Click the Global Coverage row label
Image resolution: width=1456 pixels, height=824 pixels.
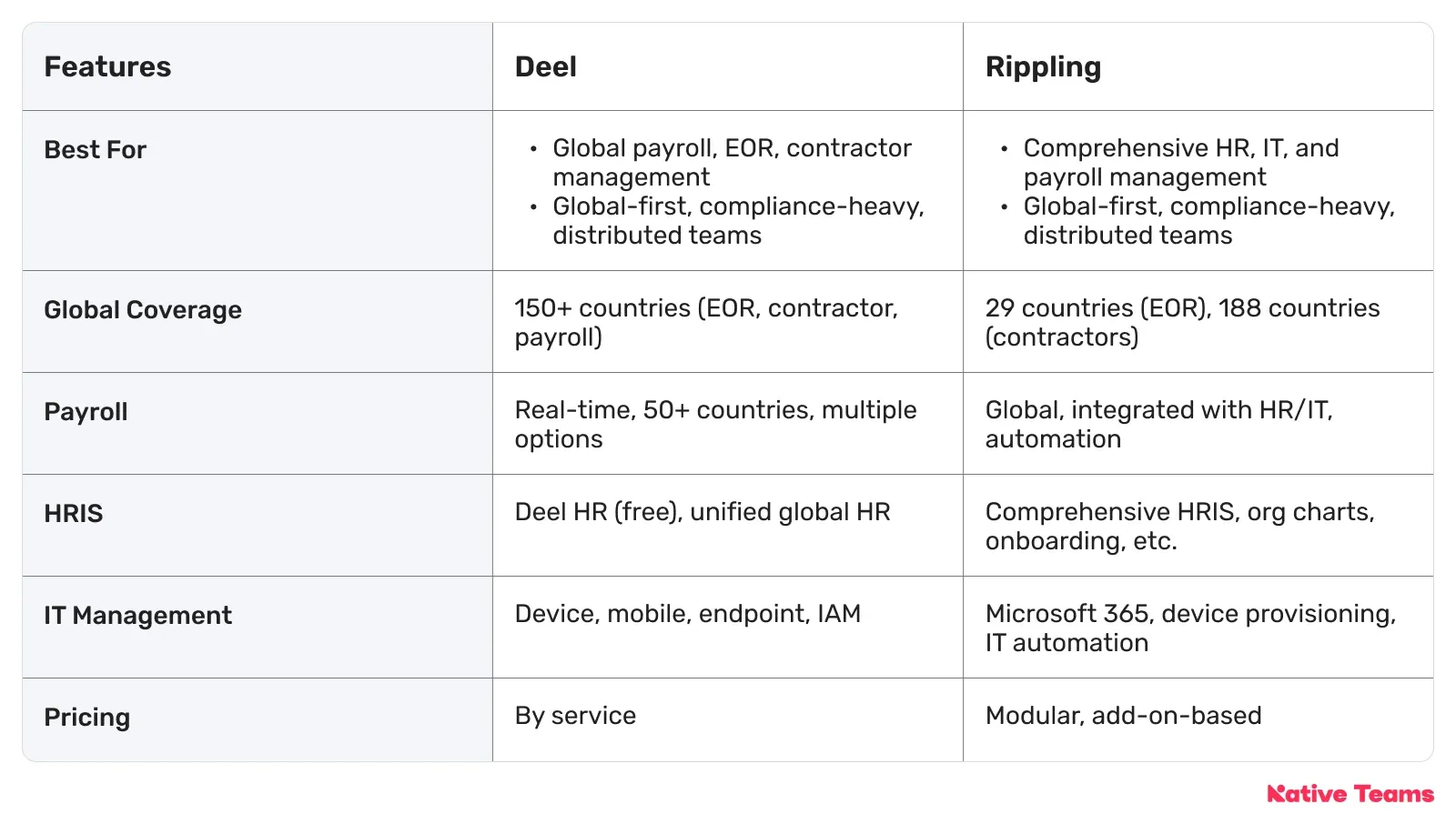(143, 310)
